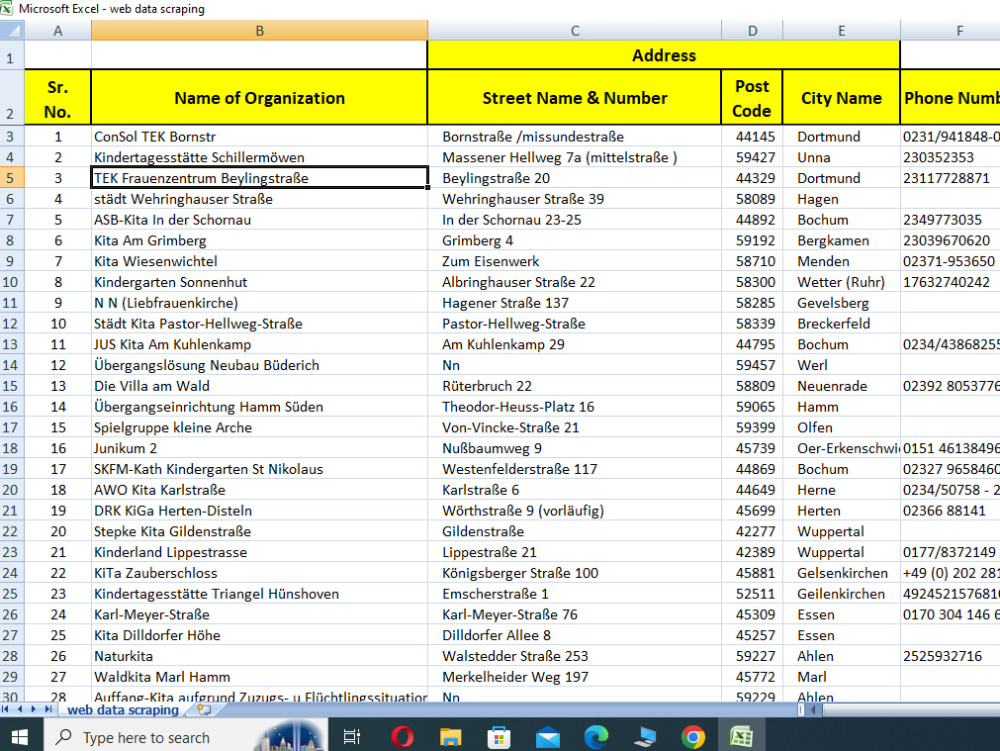Select city cell 'Geilenkirchen'
This screenshot has height=751, width=1000.
[841, 594]
